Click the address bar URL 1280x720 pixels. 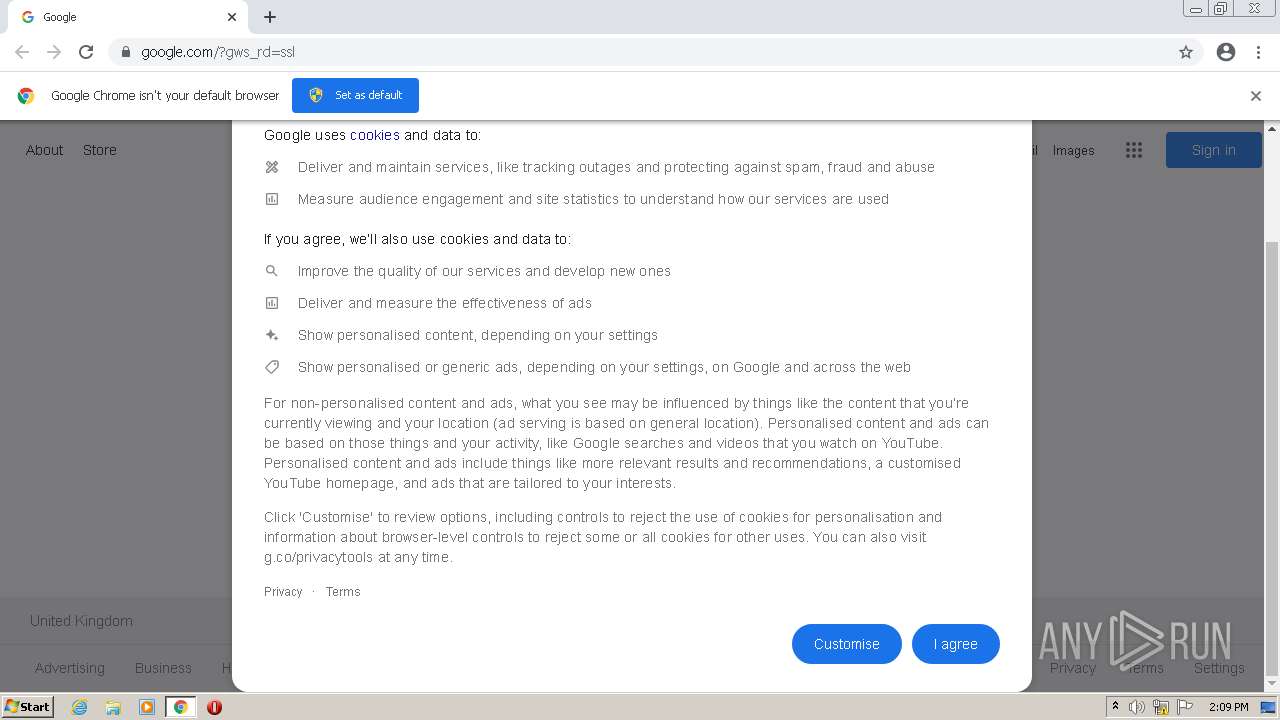tap(218, 52)
